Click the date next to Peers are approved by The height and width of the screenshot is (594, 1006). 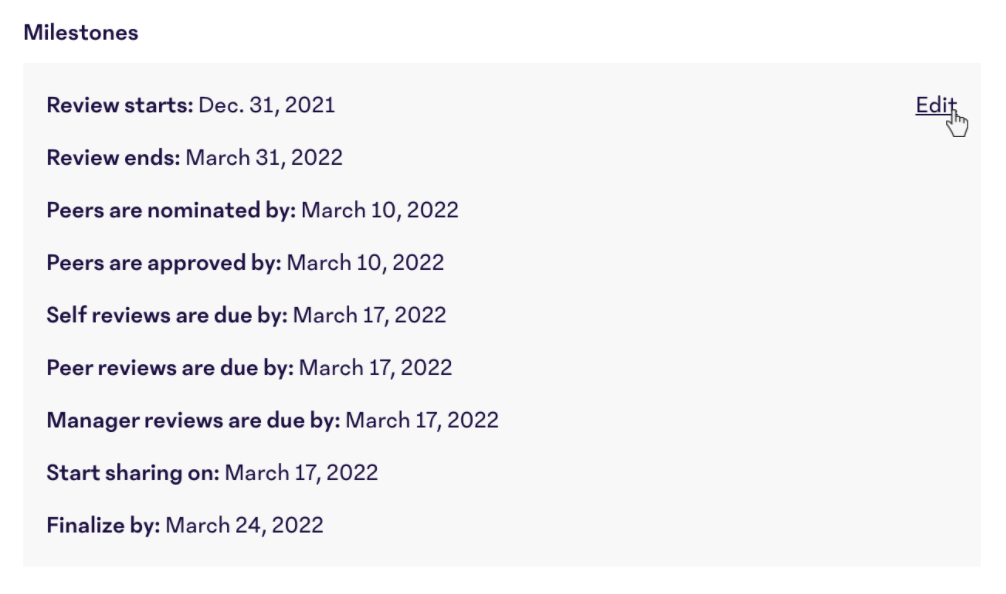click(365, 263)
